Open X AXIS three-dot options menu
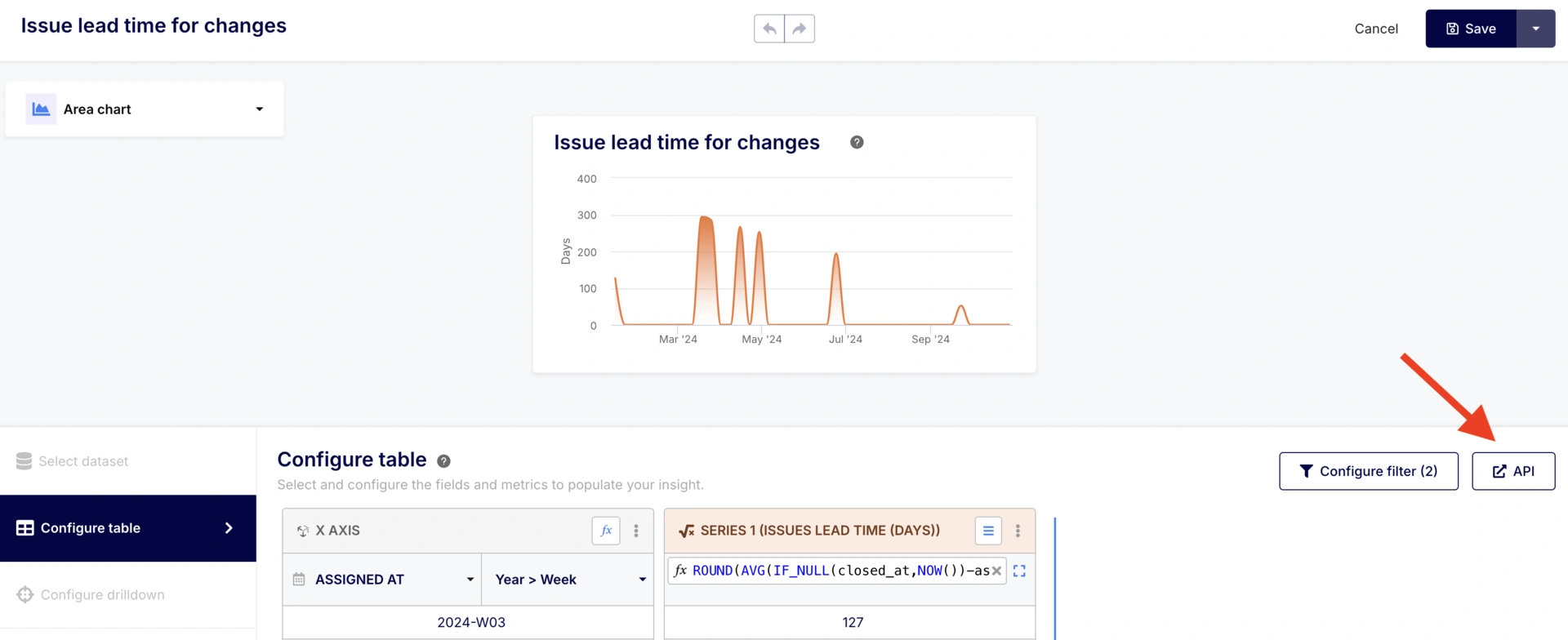The height and width of the screenshot is (640, 1568). click(636, 531)
